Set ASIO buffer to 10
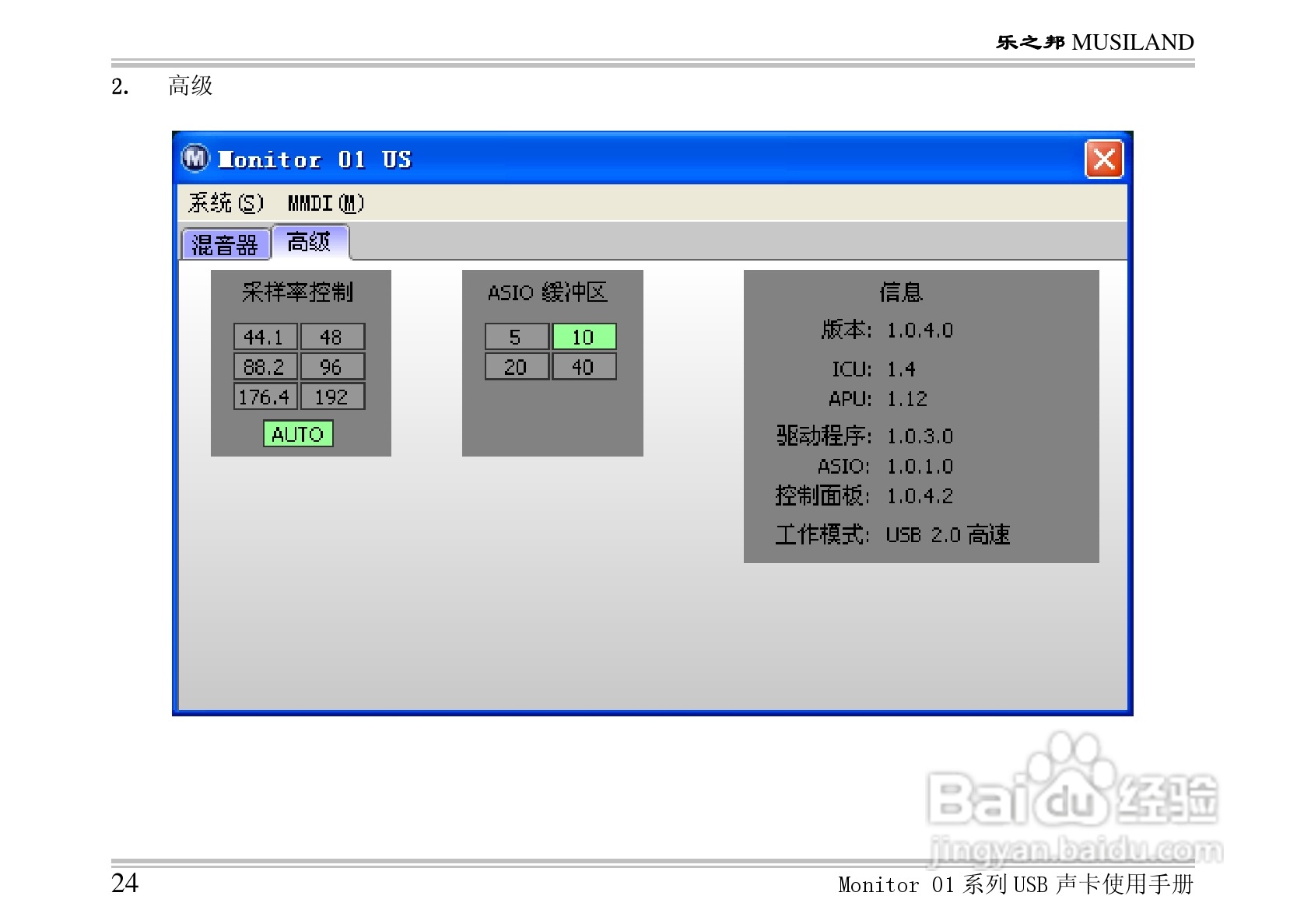1304x924 pixels. [584, 337]
